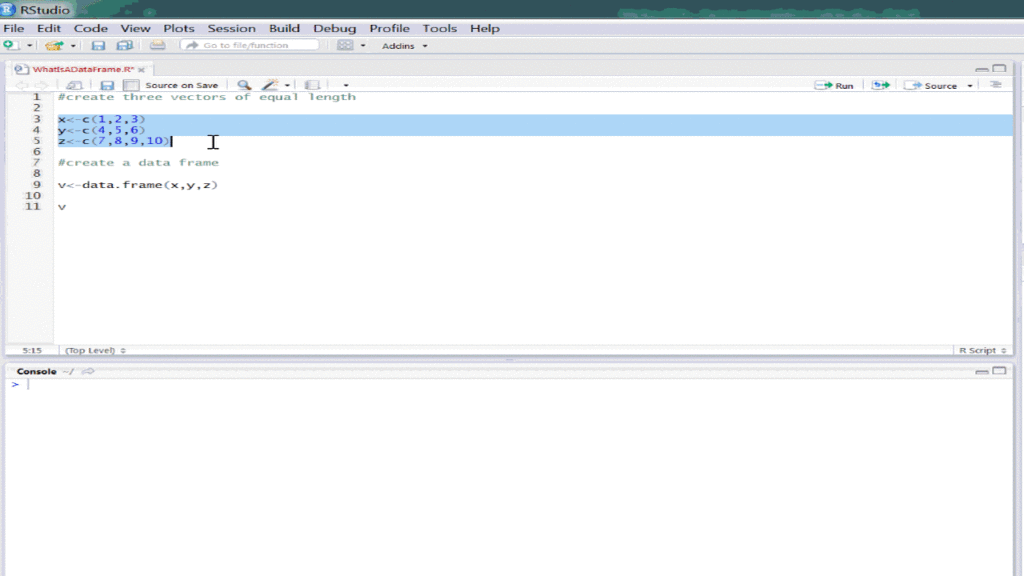Click code line x<-c(1,2,3)
Screen dimensions: 1024x576
pyautogui.click(x=101, y=119)
